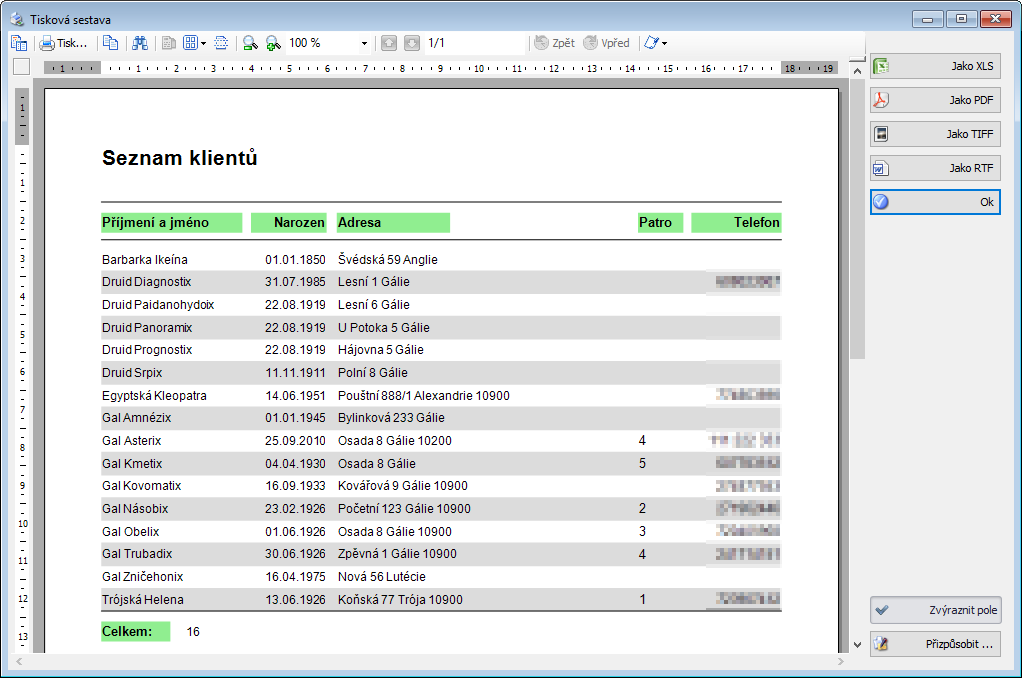This screenshot has width=1022, height=678.
Task: Open find with binoculars icon
Action: click(140, 43)
